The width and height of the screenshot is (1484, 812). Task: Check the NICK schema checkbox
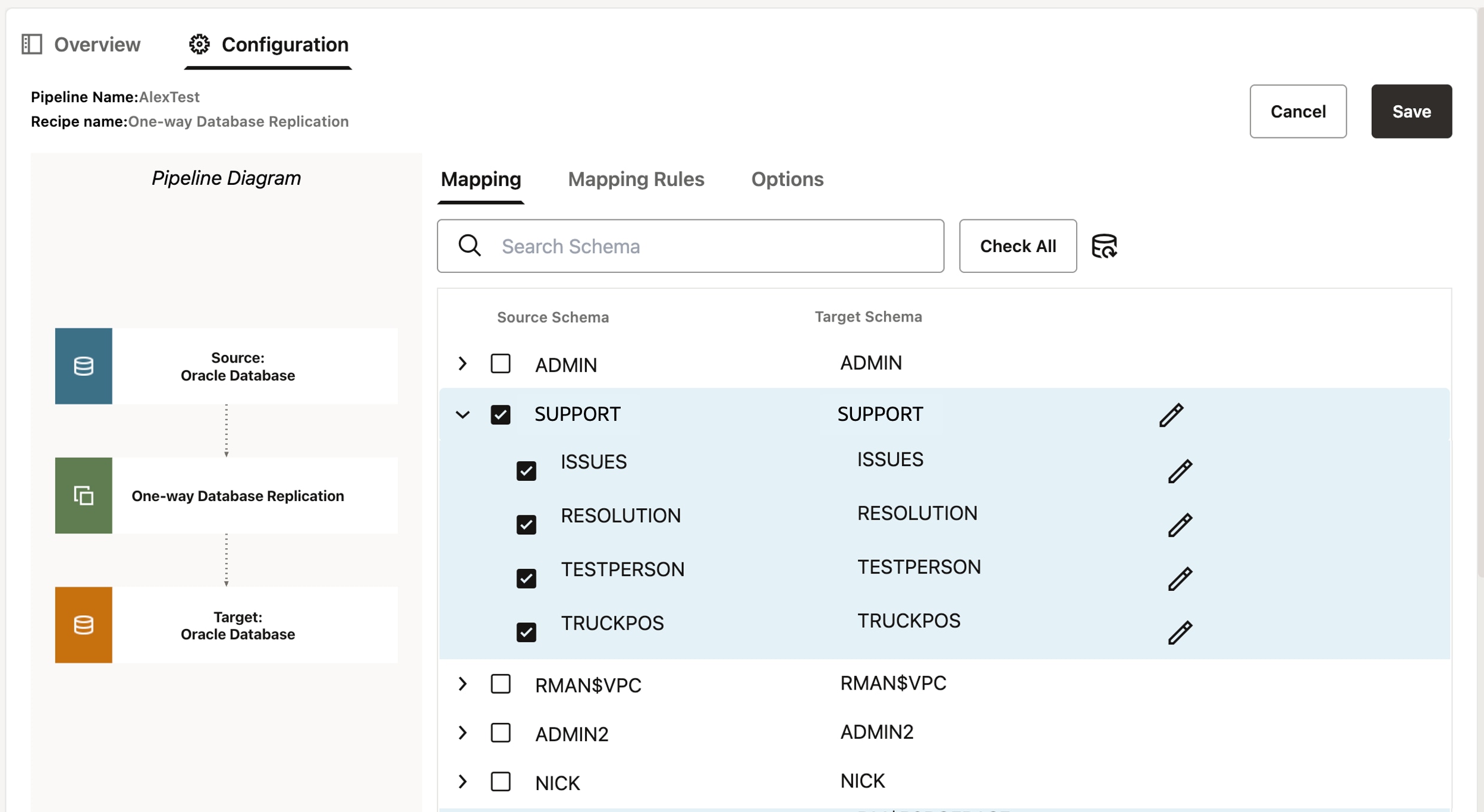point(501,782)
